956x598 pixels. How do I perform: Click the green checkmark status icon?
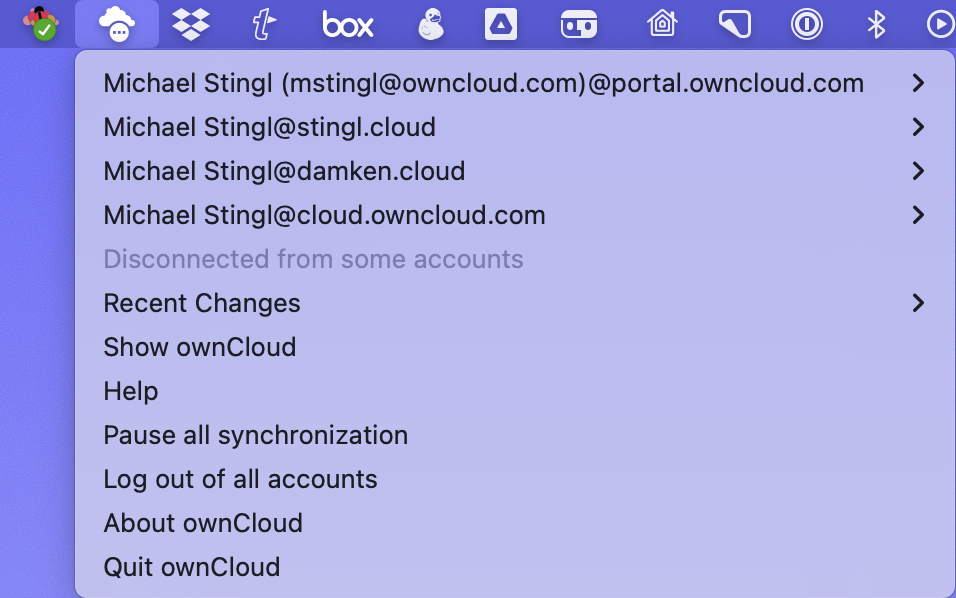[42, 29]
